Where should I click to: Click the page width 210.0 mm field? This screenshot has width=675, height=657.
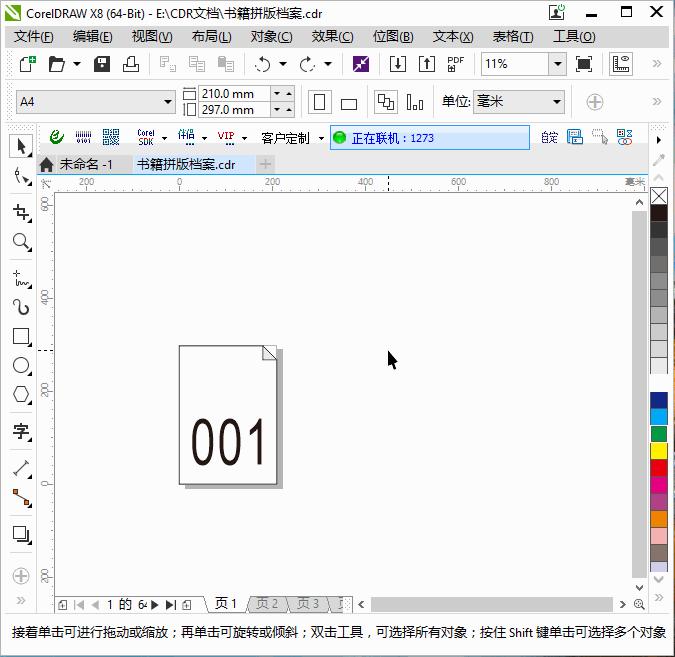pyautogui.click(x=234, y=94)
